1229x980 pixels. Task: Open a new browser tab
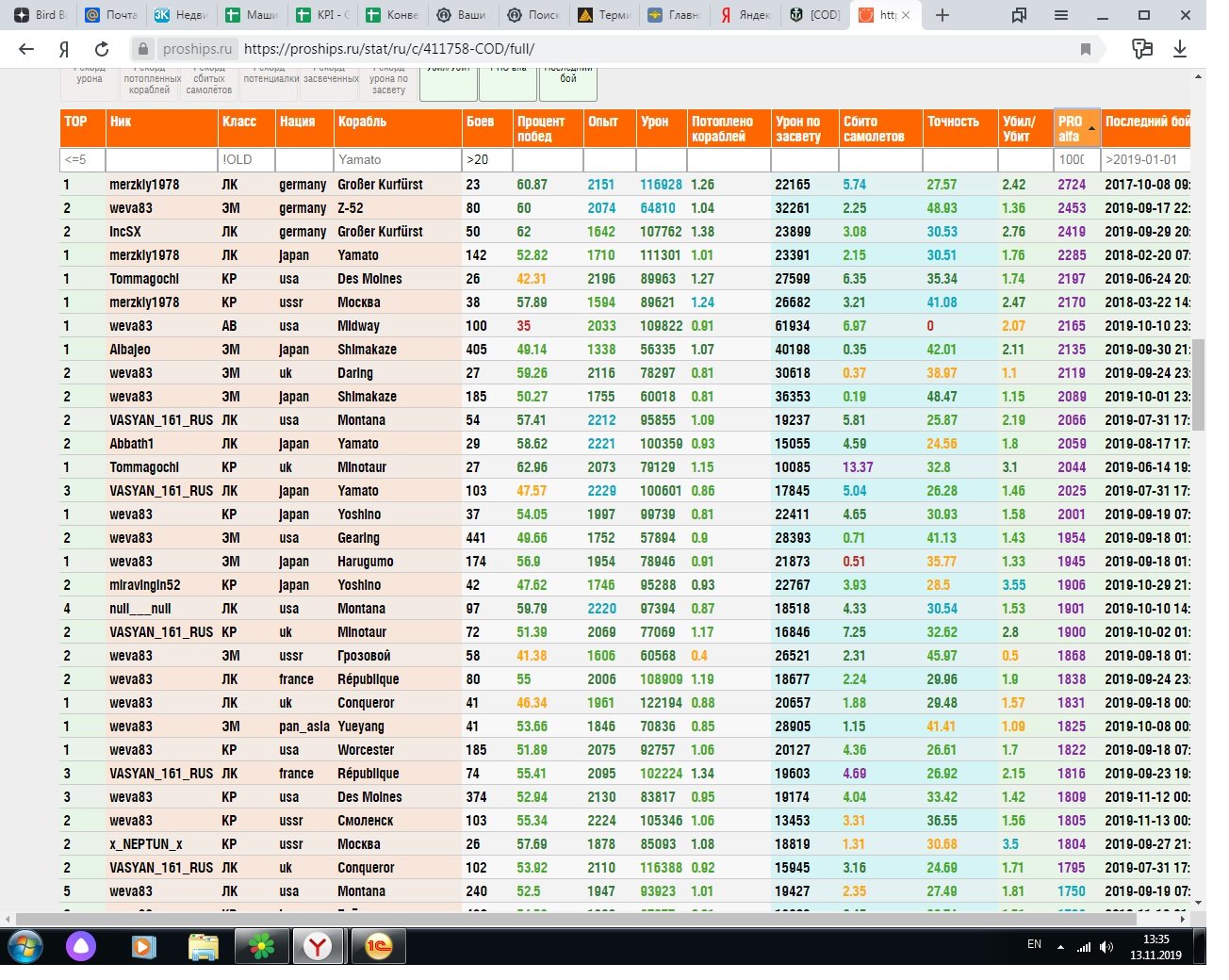942,15
